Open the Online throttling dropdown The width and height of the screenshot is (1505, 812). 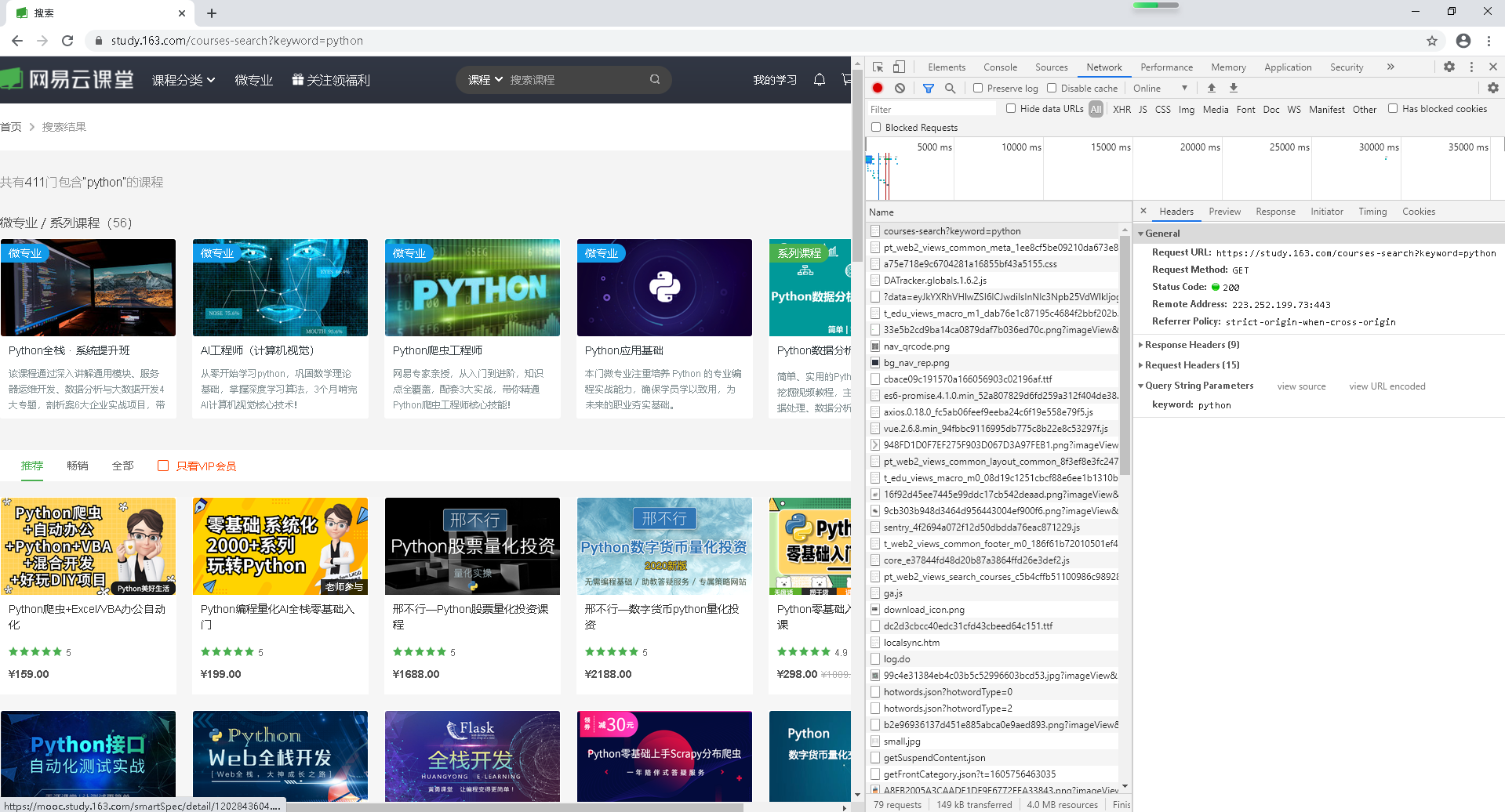click(x=1161, y=89)
